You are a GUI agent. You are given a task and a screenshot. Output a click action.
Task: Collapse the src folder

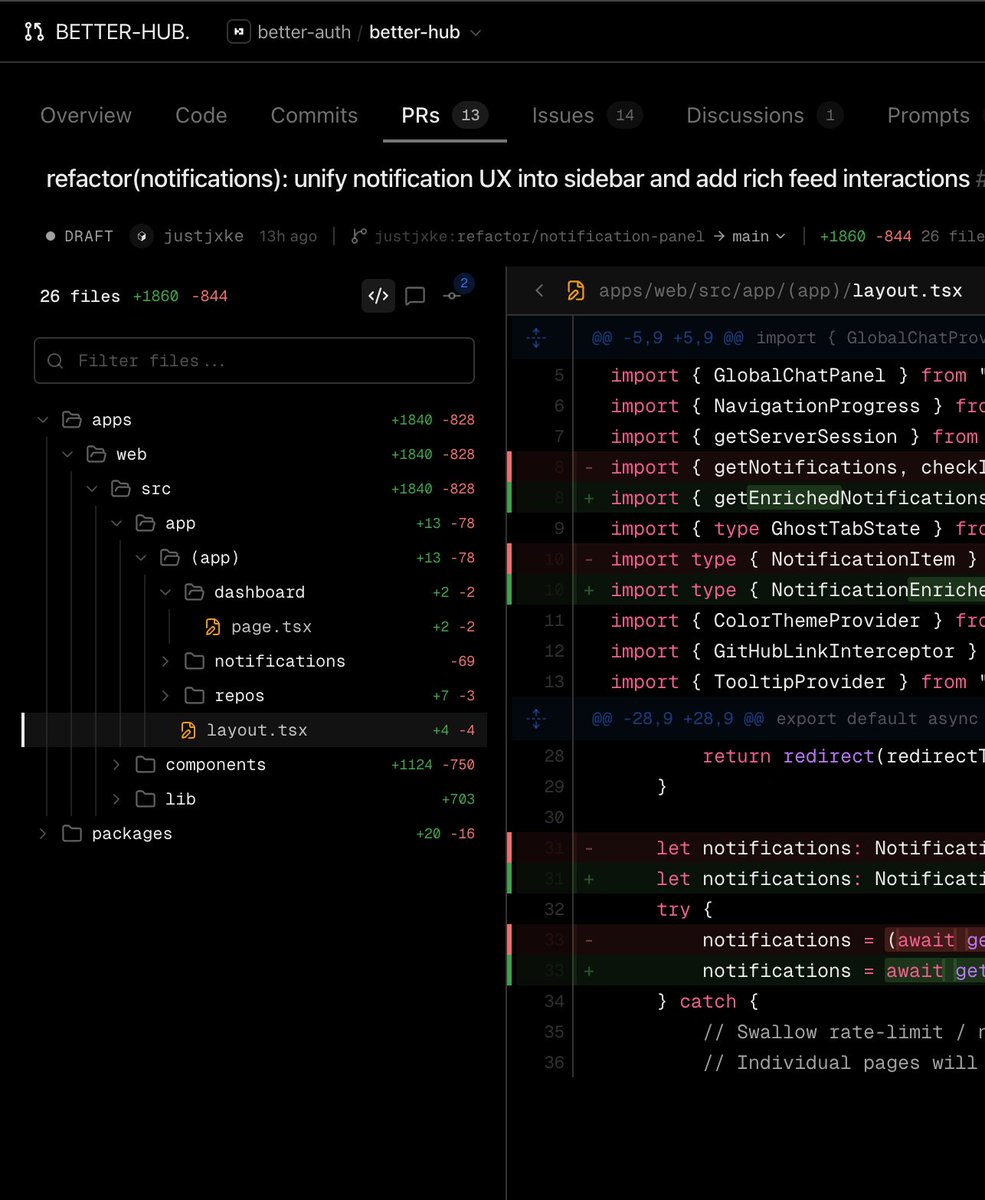coord(92,489)
